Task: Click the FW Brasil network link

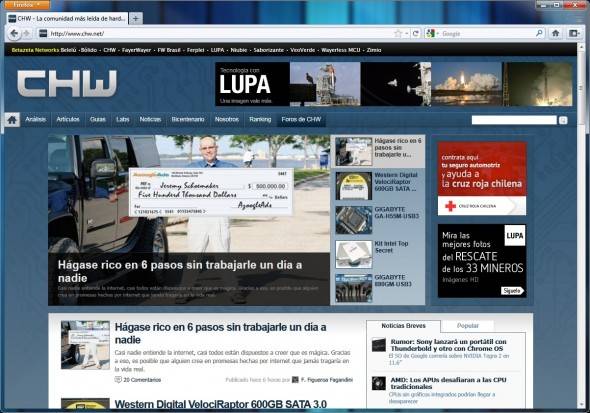Action: (169, 50)
